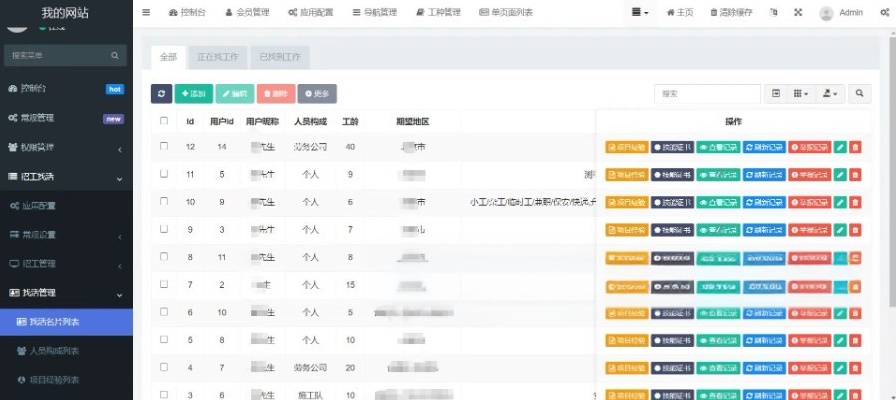
Task: Tick the select-all checkbox in the table header
Action: pos(164,121)
